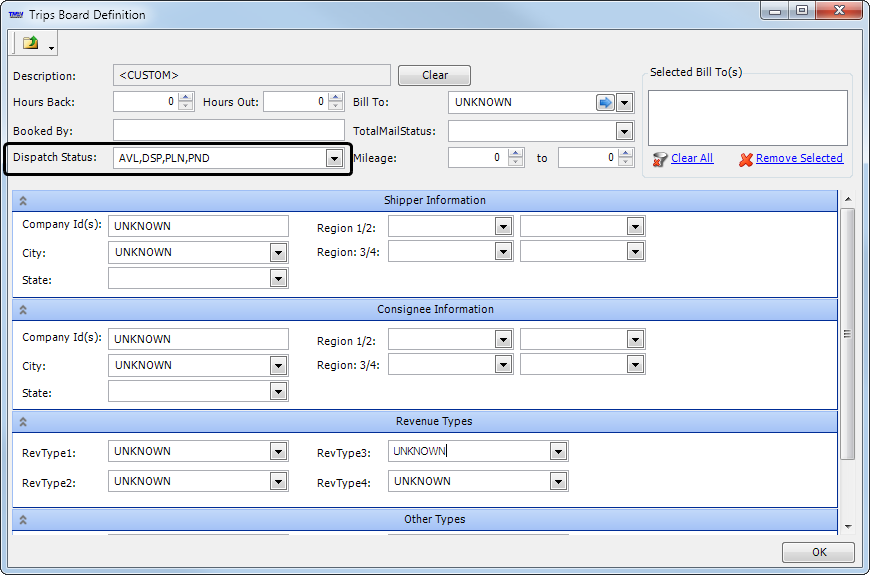Image resolution: width=870 pixels, height=575 pixels.
Task: Click the vertical scrollbar handle
Action: click(848, 334)
